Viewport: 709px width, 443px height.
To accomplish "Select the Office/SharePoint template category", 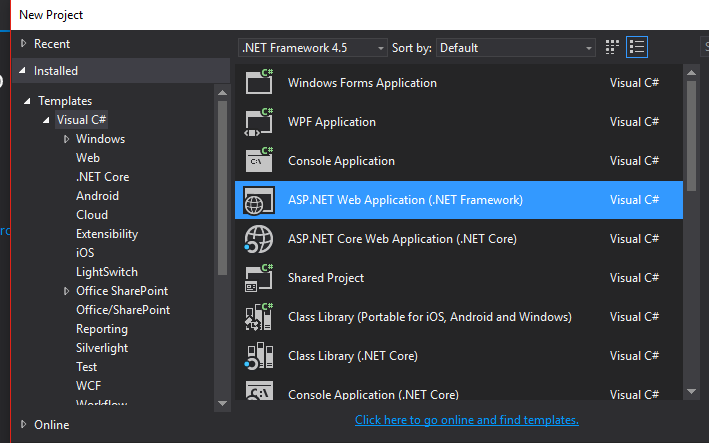I will tap(123, 310).
